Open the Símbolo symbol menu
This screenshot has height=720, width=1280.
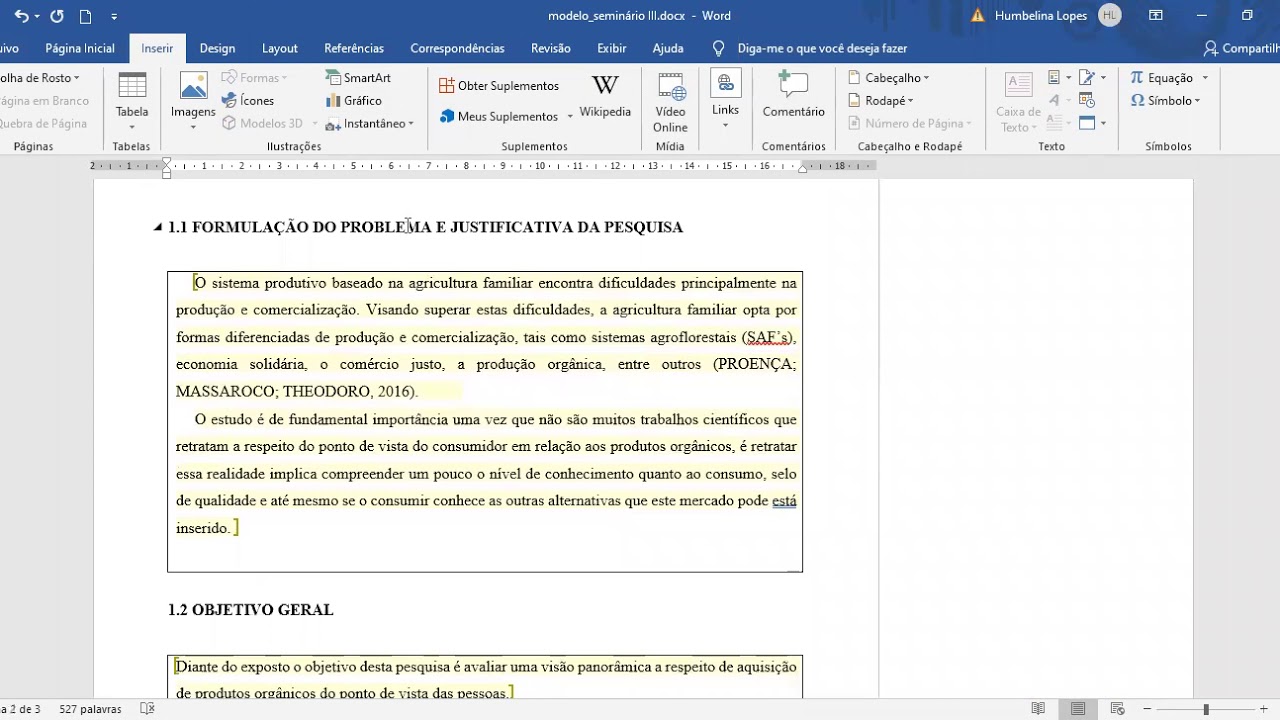pos(1166,100)
